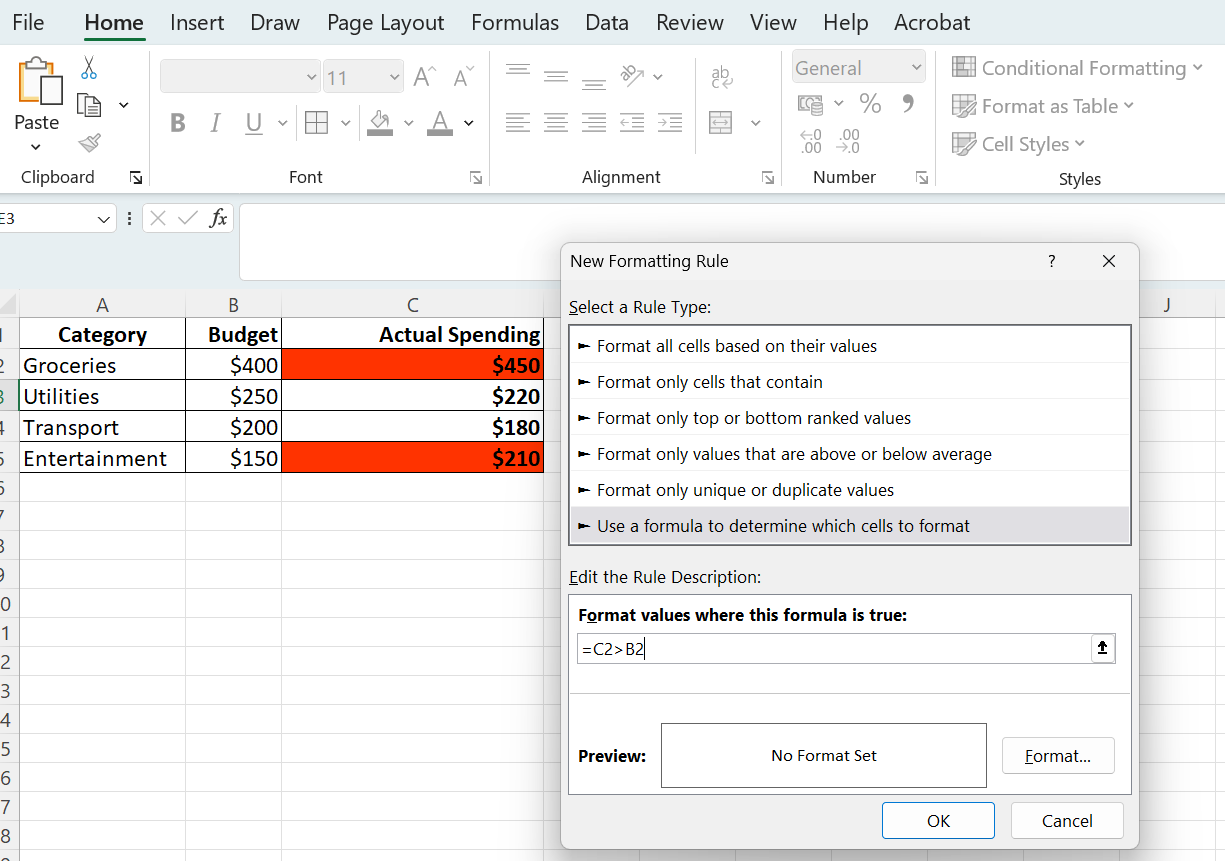Screen dimensions: 1225x861
Task: Apply the Fill Color bucket
Action: [x=380, y=123]
